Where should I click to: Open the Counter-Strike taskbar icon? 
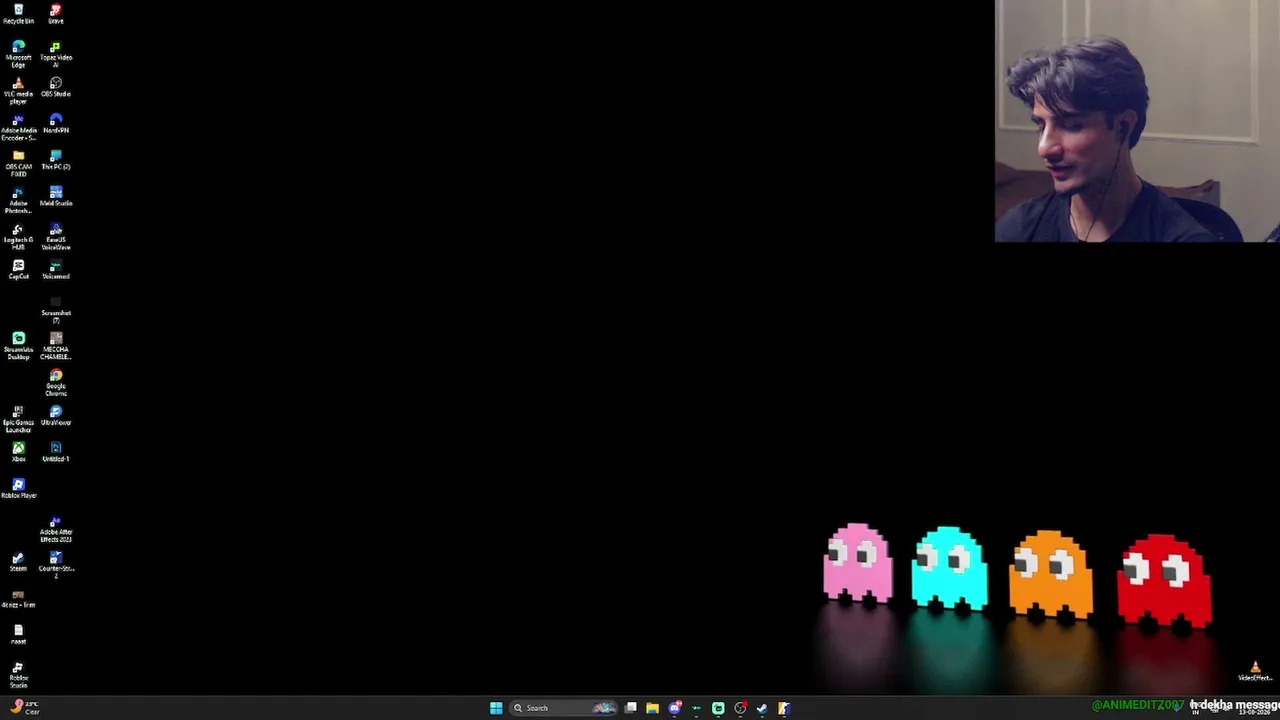point(784,708)
